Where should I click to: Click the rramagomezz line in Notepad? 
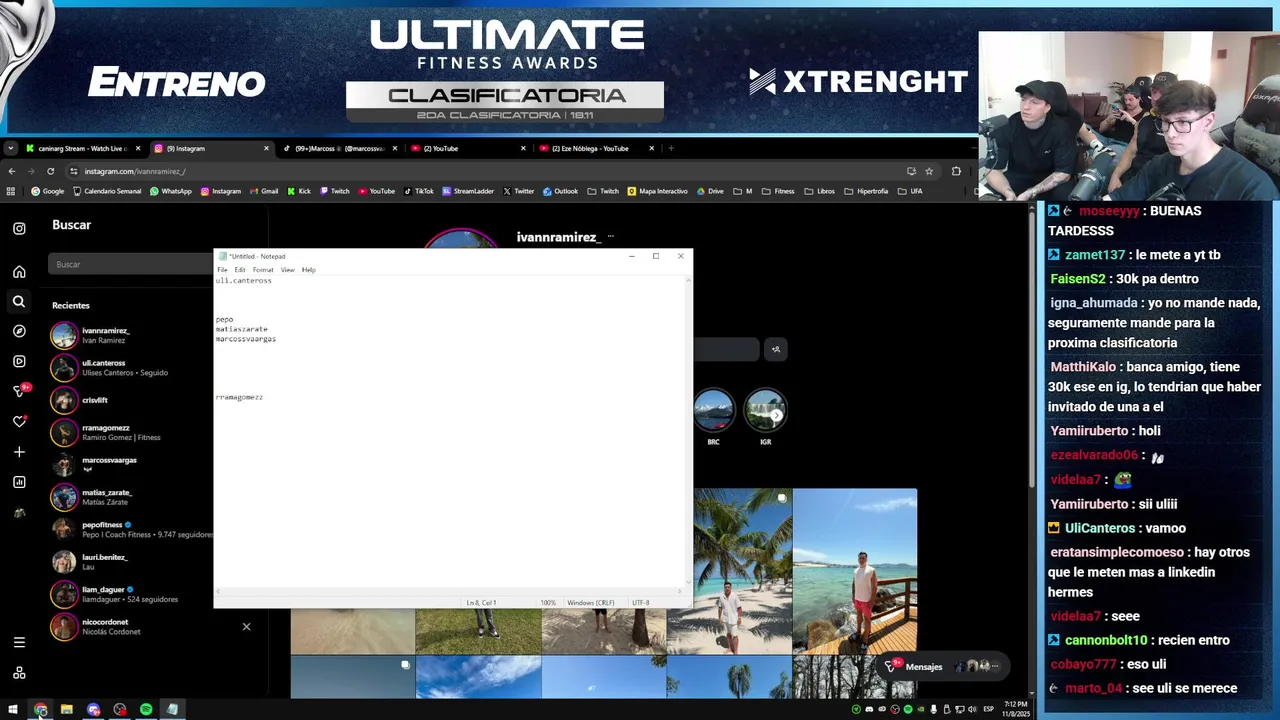coord(239,397)
